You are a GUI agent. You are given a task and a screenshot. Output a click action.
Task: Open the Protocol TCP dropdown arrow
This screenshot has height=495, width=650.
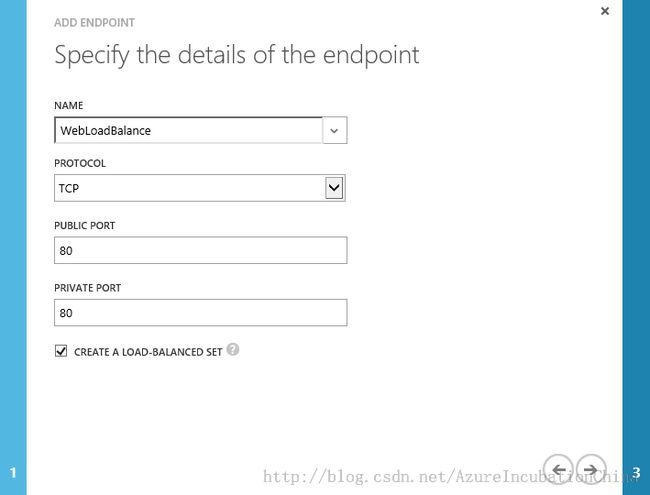point(334,188)
